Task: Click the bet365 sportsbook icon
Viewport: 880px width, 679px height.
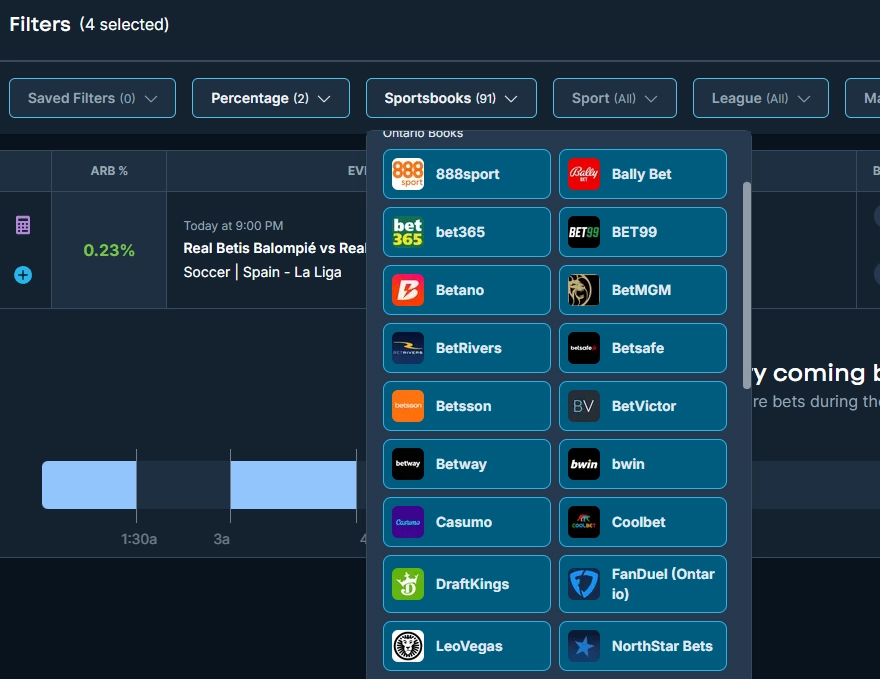Action: (408, 232)
